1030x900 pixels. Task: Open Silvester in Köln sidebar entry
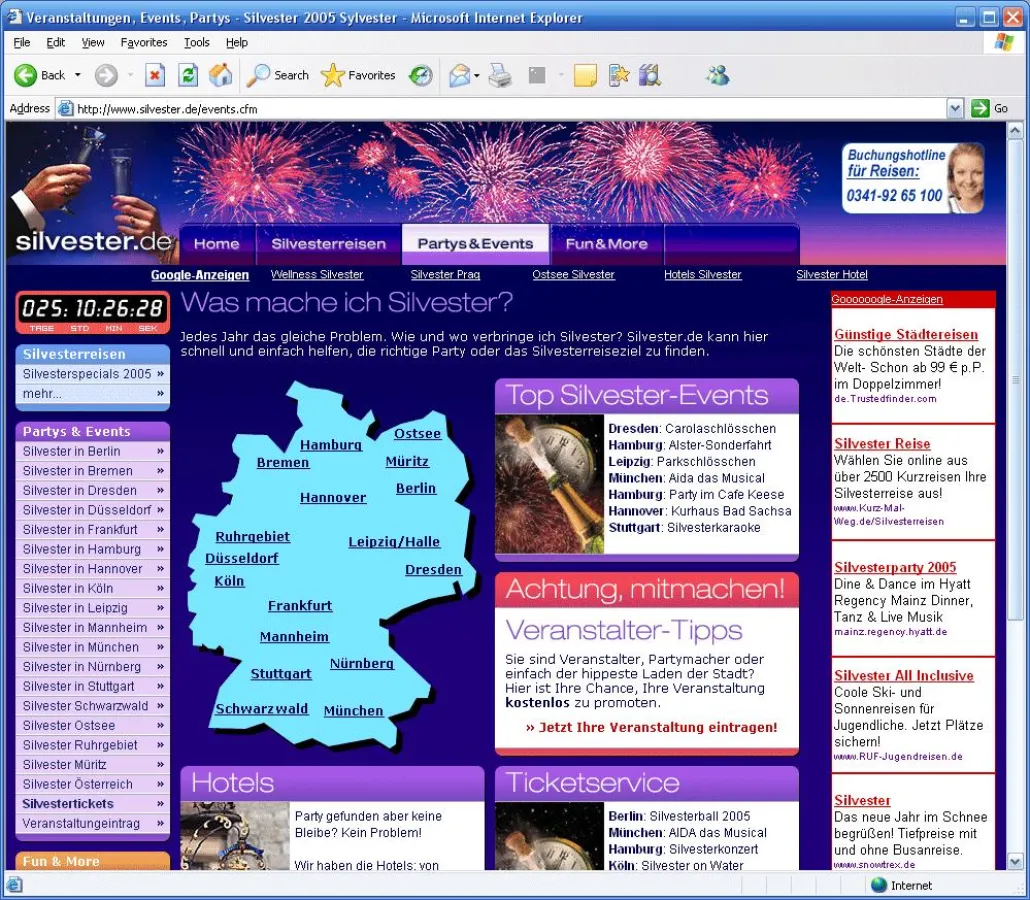click(93, 589)
